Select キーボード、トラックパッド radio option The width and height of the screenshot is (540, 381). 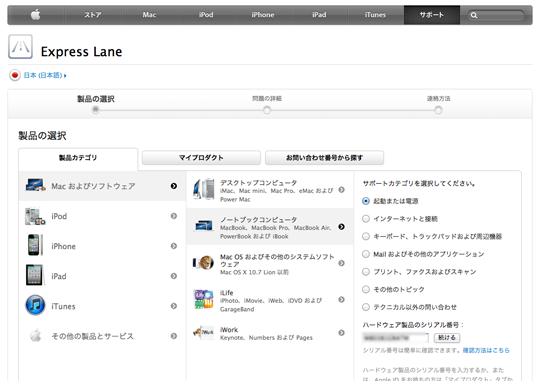pos(366,236)
